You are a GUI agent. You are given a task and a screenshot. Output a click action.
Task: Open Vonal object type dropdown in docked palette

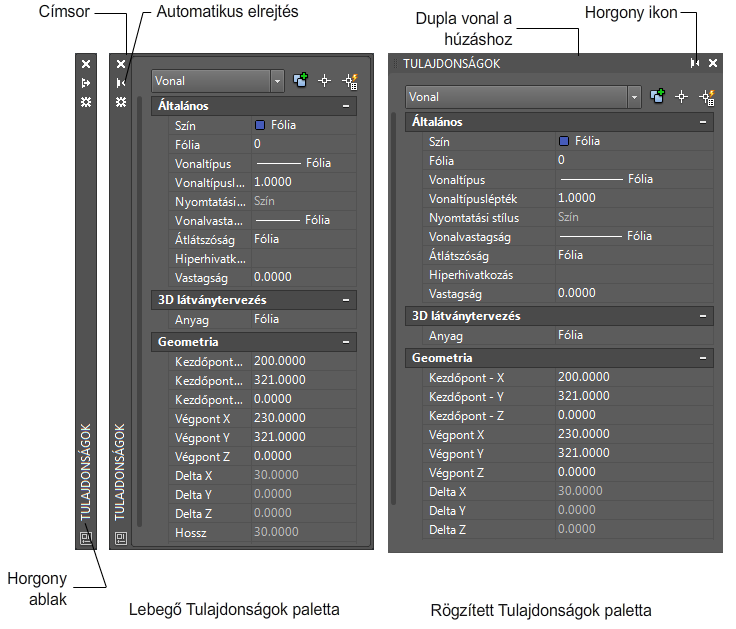tap(634, 97)
